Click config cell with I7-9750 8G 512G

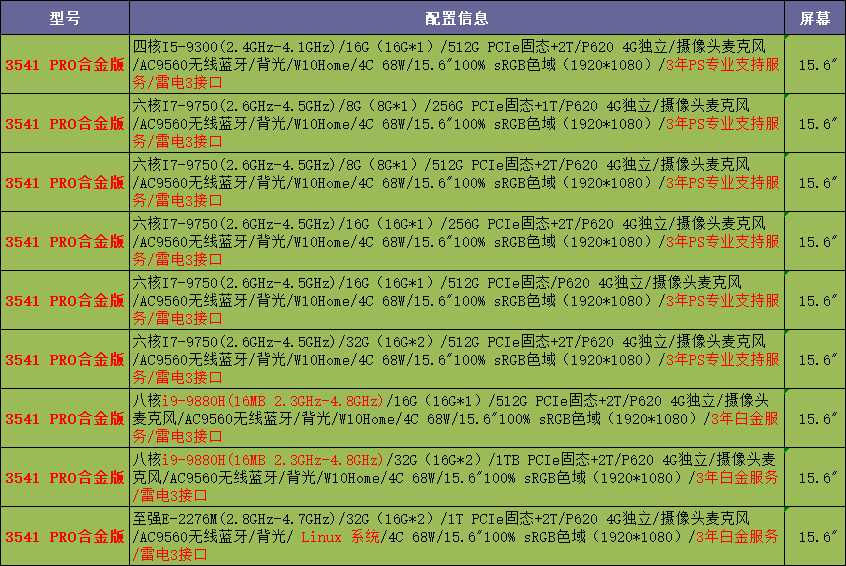tap(457, 182)
